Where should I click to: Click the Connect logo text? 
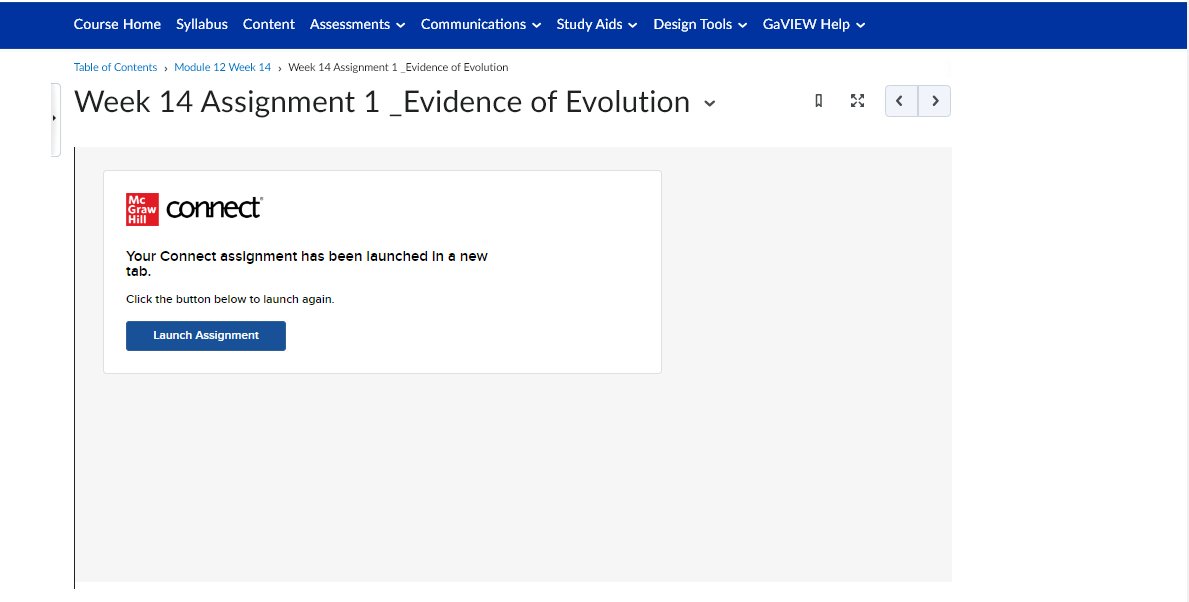click(214, 208)
